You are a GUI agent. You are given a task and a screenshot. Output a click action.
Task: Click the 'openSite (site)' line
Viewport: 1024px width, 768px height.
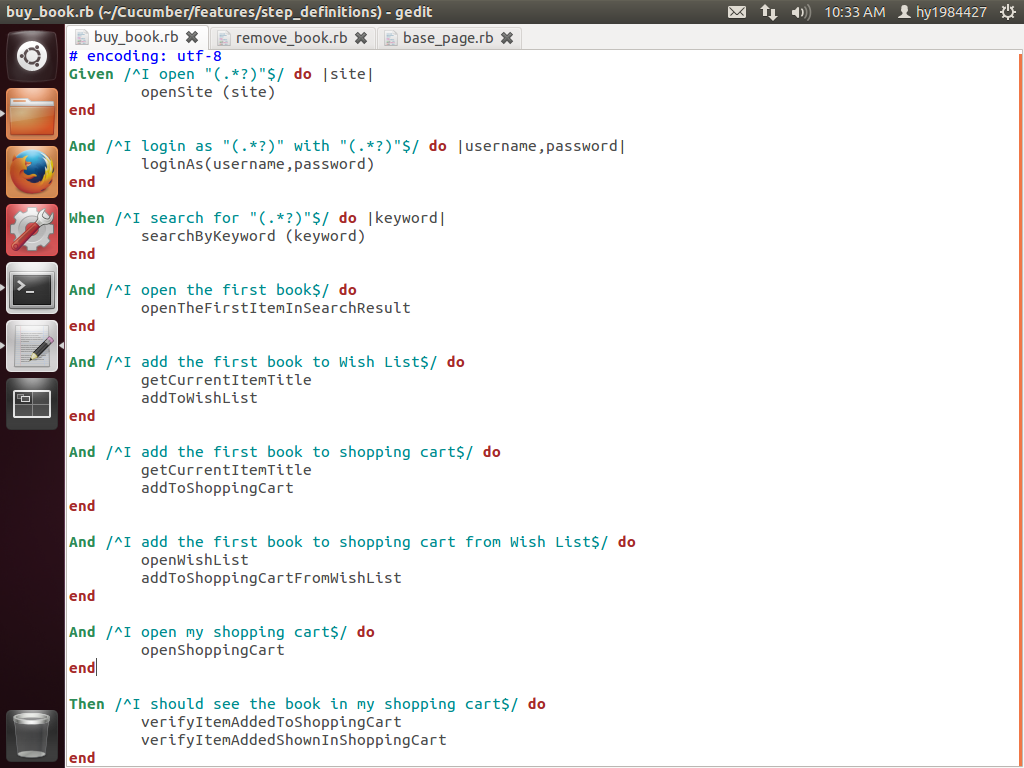(208, 92)
